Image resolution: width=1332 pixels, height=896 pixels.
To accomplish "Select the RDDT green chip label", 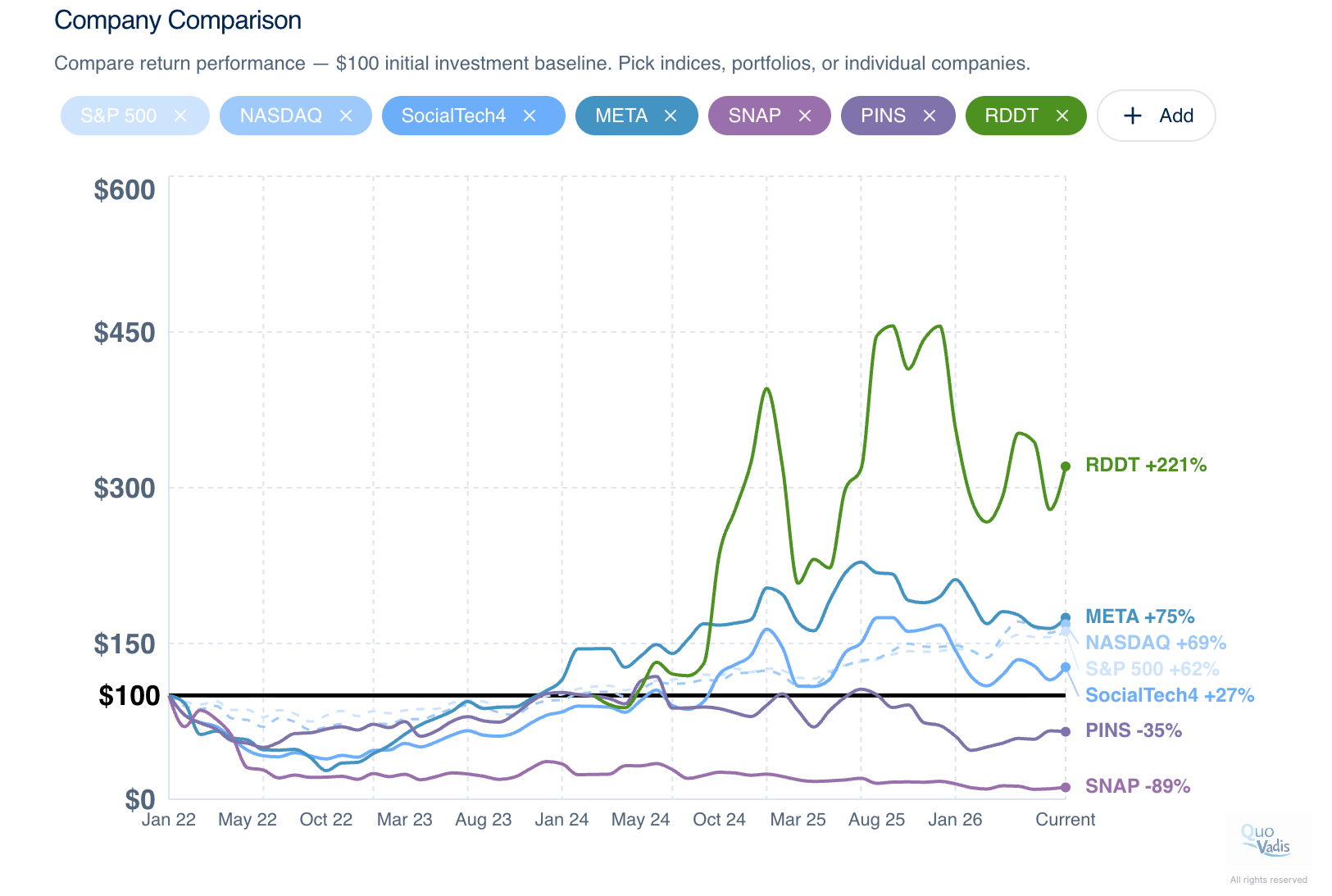I will (x=1012, y=116).
